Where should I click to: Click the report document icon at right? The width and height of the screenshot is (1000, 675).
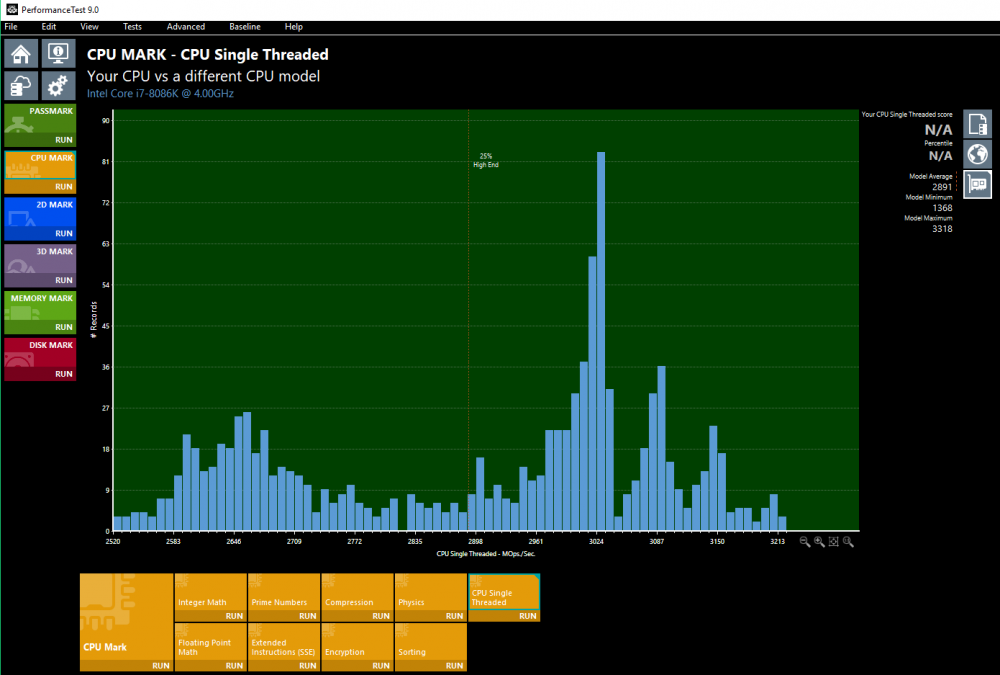click(x=976, y=124)
